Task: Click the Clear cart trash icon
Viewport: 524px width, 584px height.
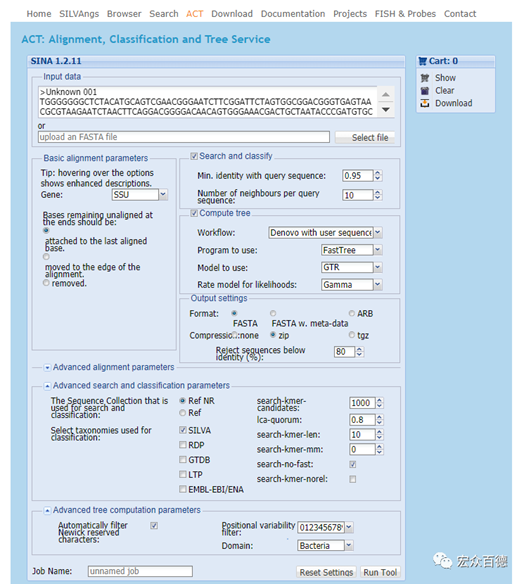Action: [425, 91]
